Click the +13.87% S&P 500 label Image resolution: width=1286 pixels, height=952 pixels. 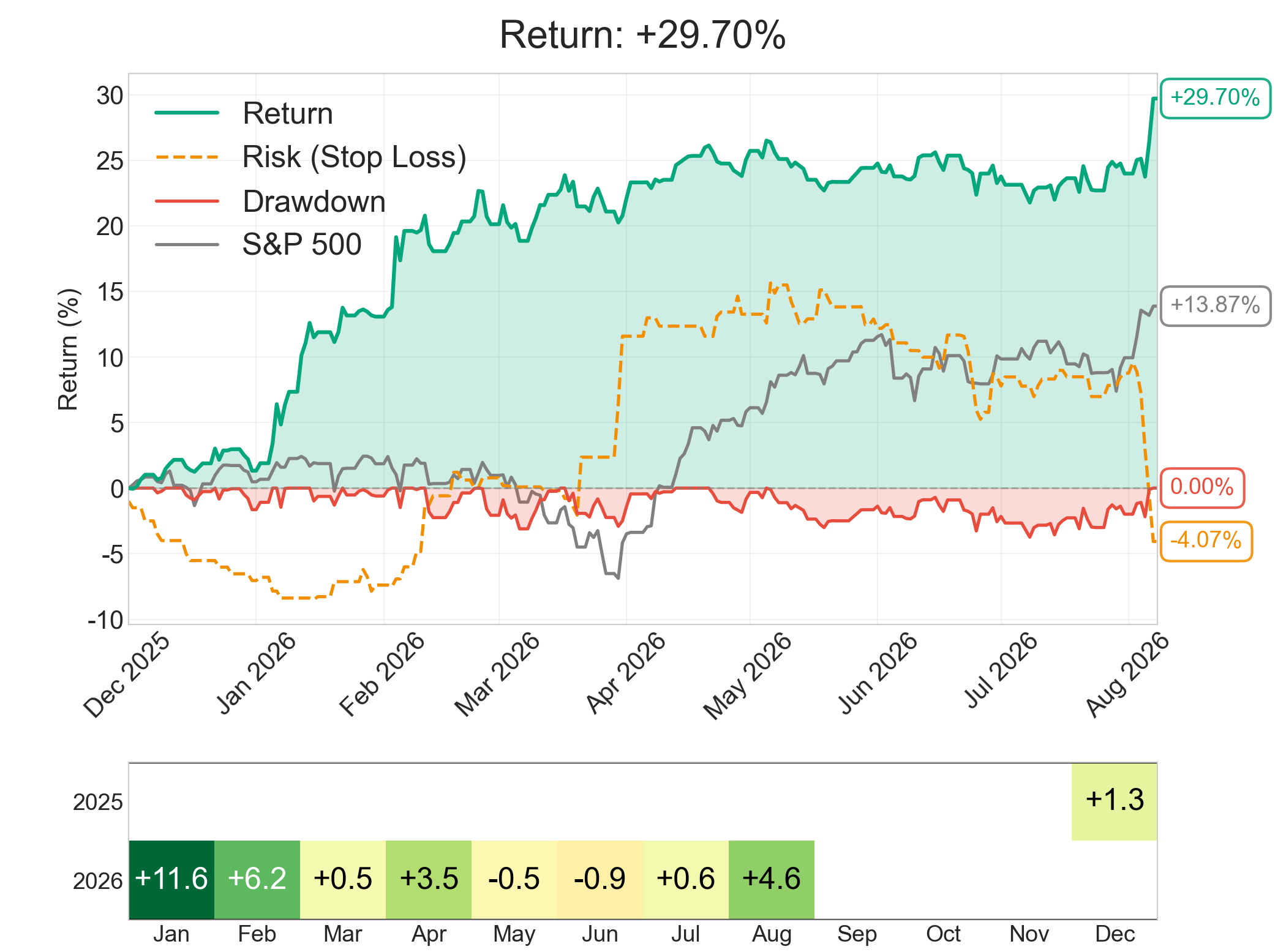coord(1215,305)
